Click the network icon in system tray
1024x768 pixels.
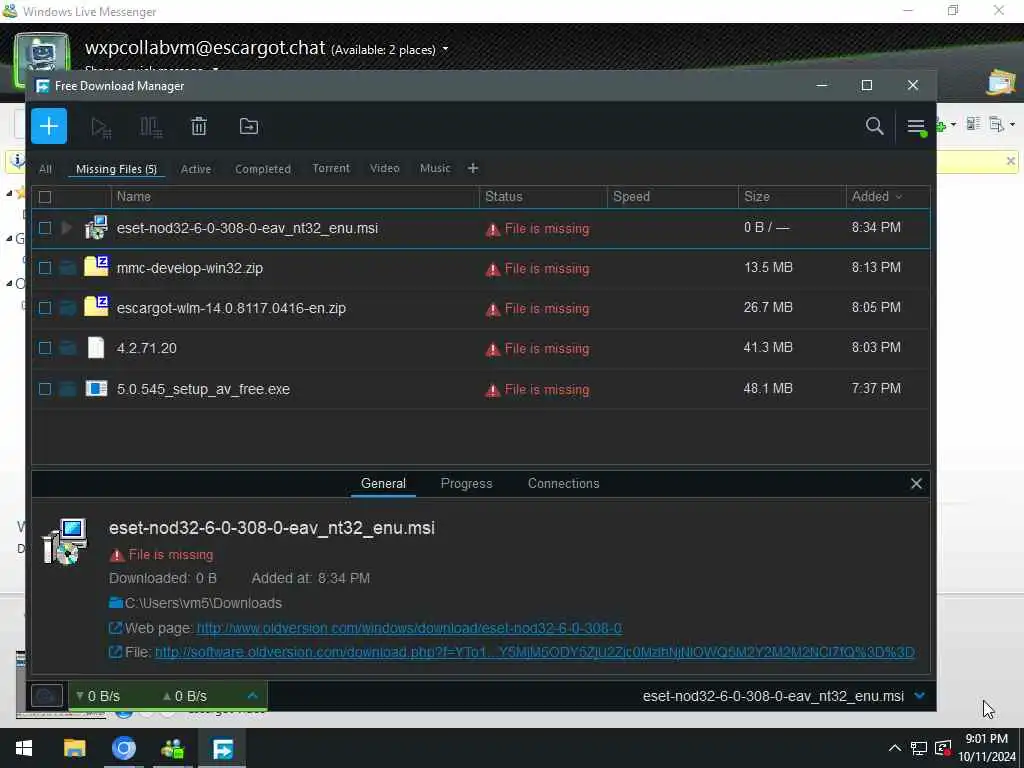pos(919,748)
